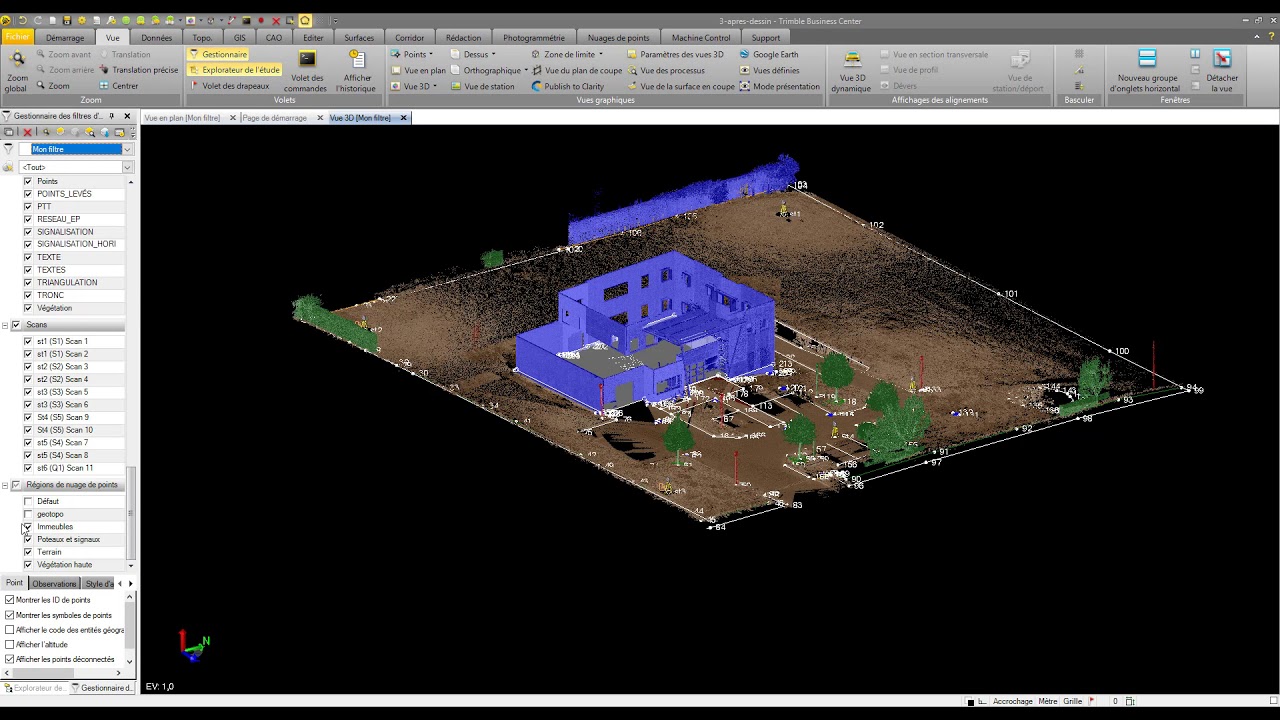Toggle the Gestionnaire pane button

[x=218, y=54]
